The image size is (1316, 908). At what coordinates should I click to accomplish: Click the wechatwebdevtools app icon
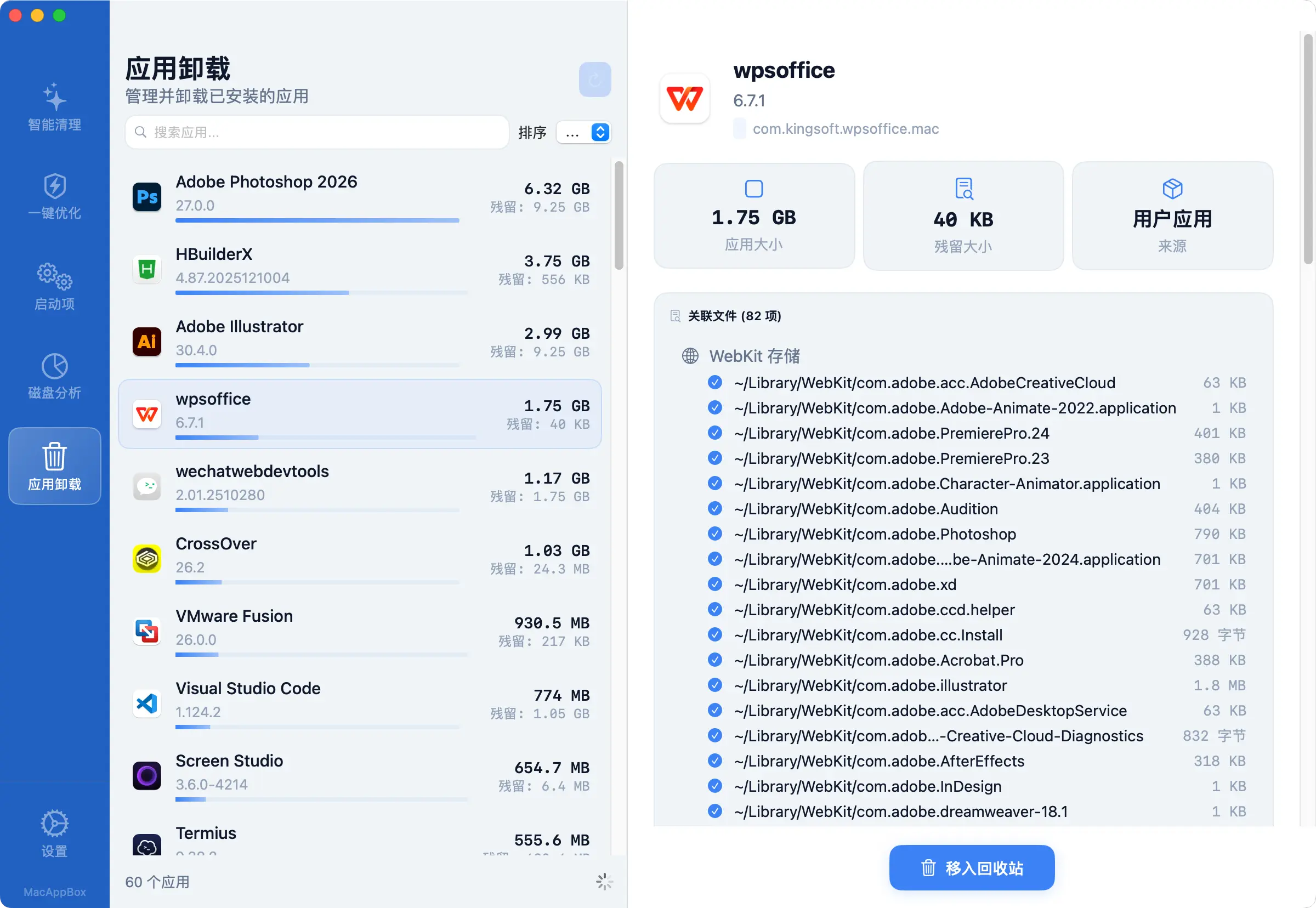tap(147, 486)
